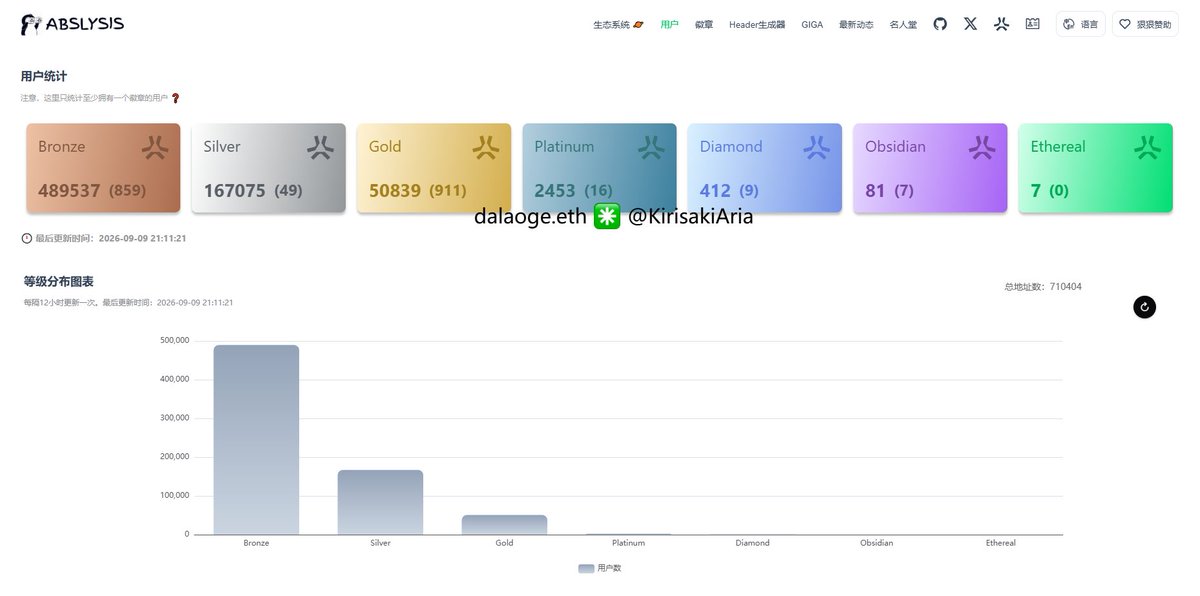Click the Bronze count 489537

tap(69, 190)
